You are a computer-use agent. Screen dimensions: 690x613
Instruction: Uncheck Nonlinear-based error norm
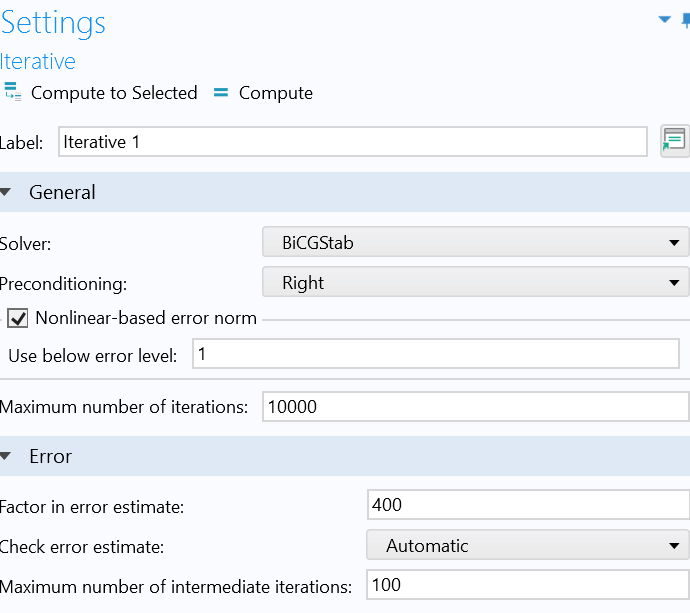(18, 319)
